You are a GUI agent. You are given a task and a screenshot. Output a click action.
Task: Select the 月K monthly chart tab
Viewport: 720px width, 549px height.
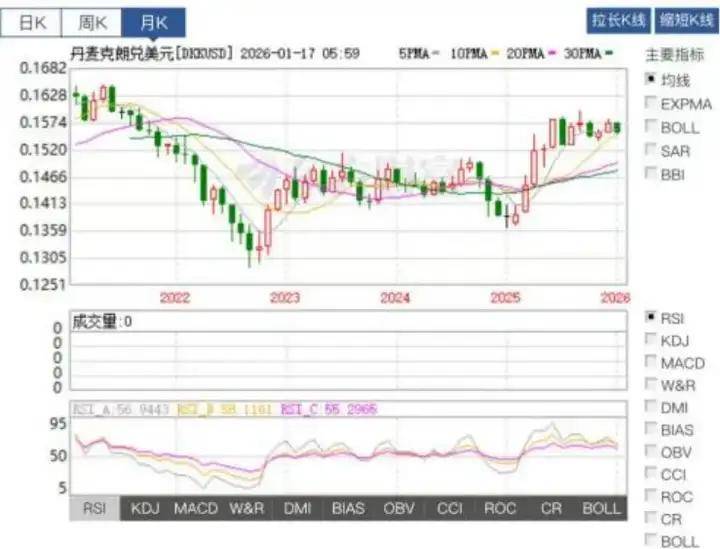click(154, 22)
